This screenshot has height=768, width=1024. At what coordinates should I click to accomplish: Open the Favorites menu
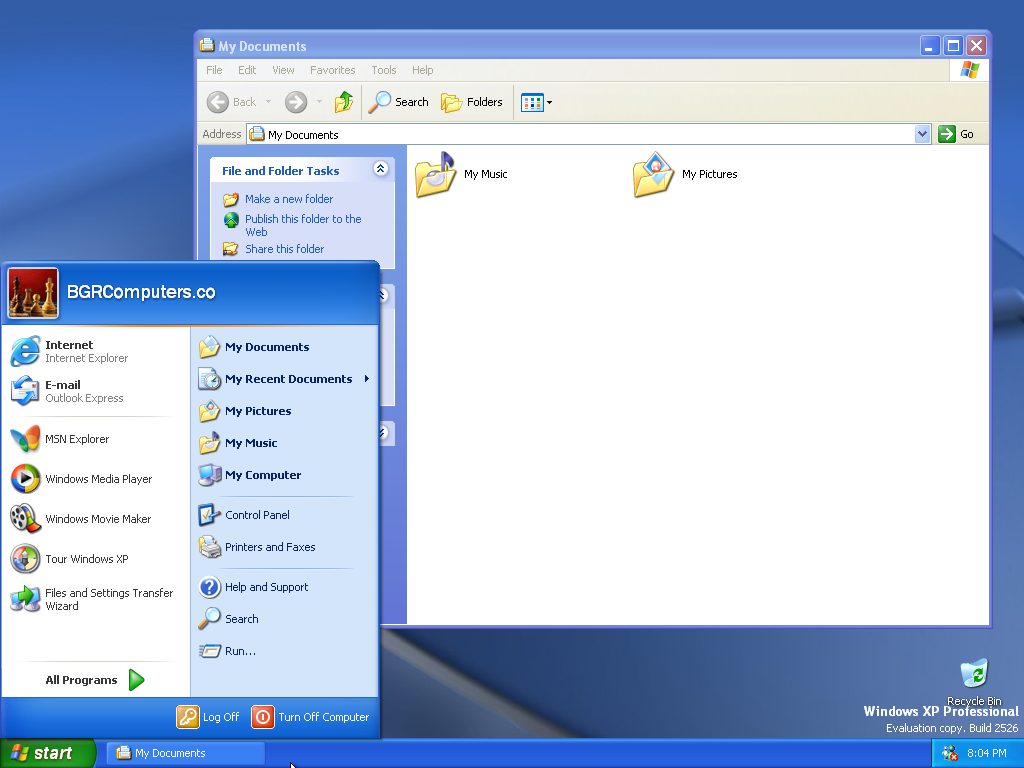332,70
